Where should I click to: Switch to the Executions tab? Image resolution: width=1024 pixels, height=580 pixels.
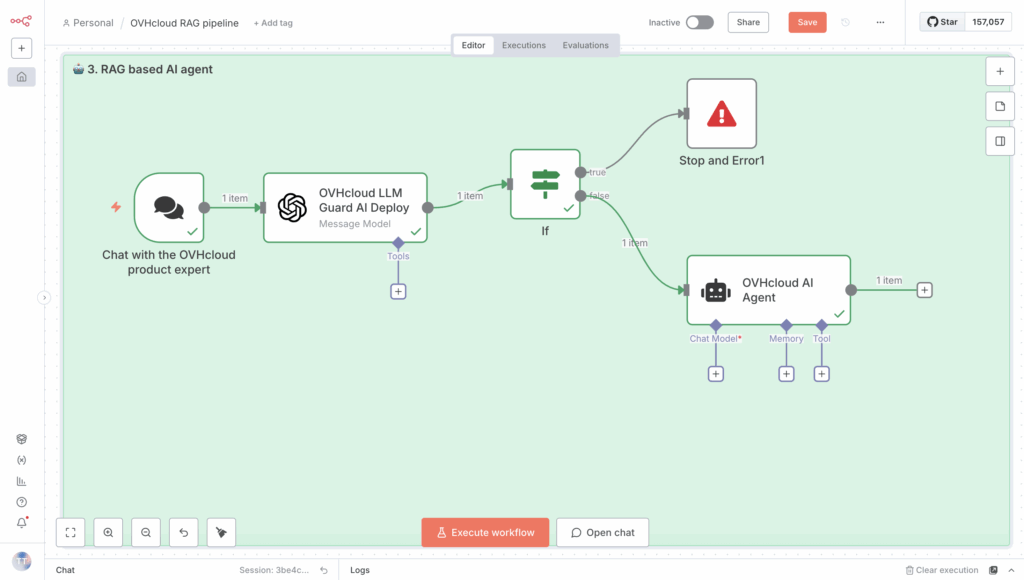(524, 45)
